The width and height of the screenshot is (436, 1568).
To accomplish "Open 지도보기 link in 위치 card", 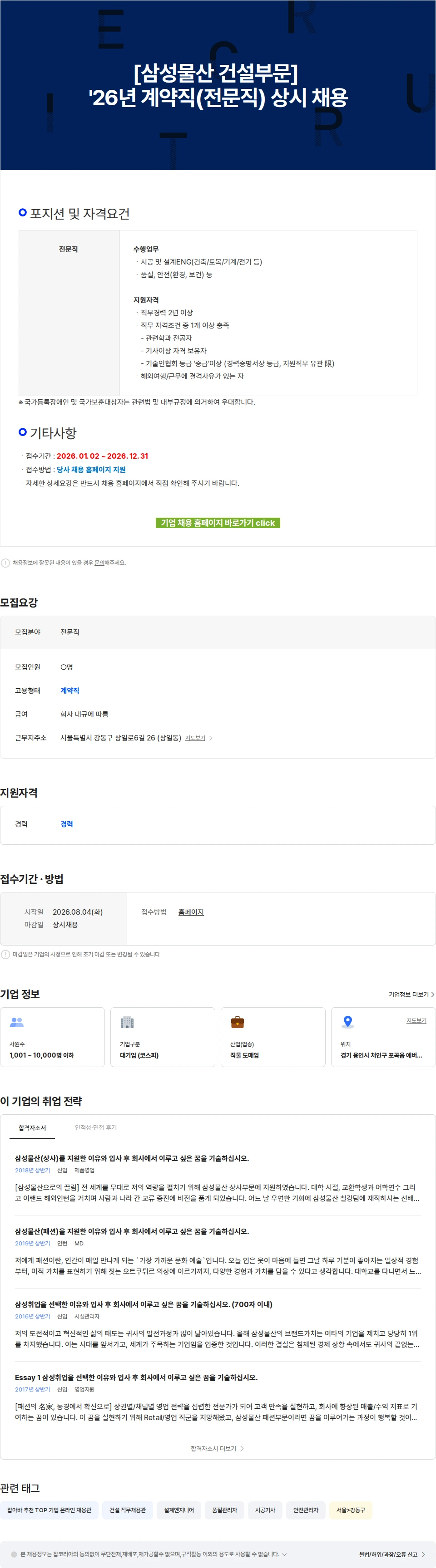I will 416,1020.
